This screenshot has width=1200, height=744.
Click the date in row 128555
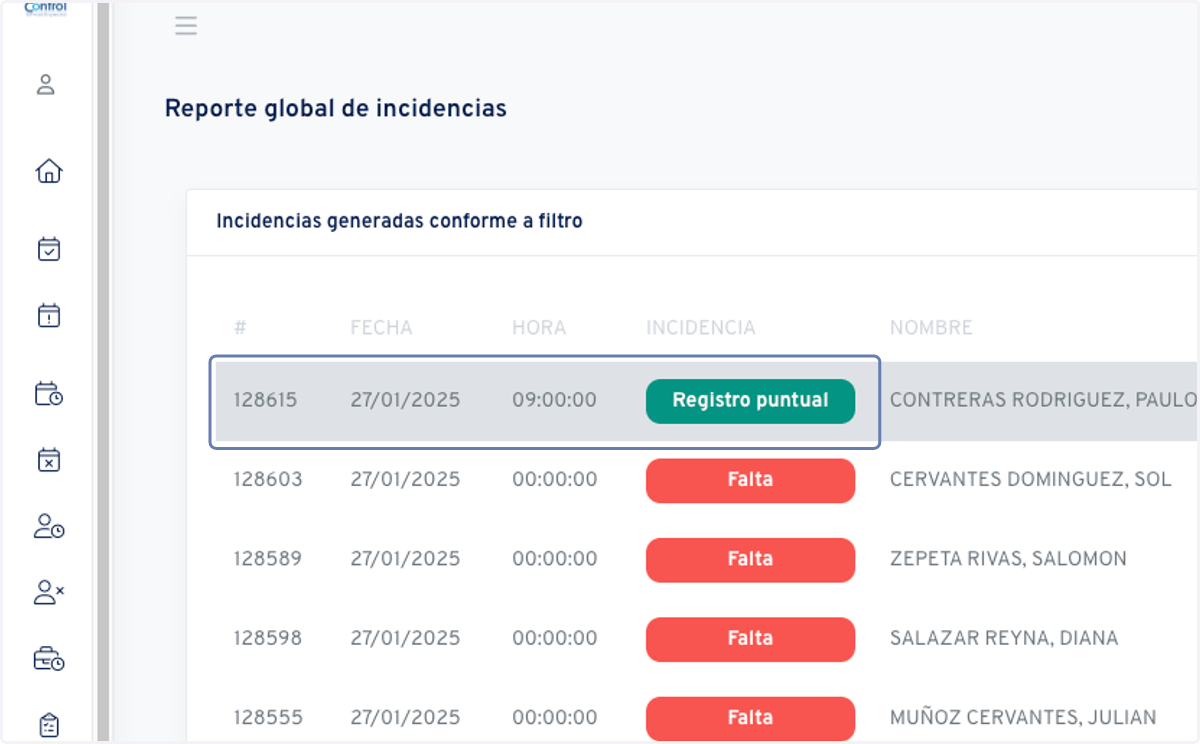[x=405, y=718]
